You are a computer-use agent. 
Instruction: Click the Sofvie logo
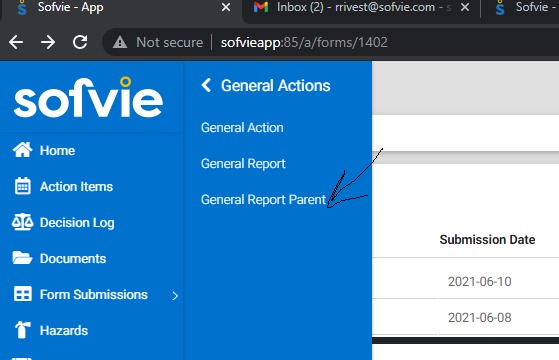[88, 97]
